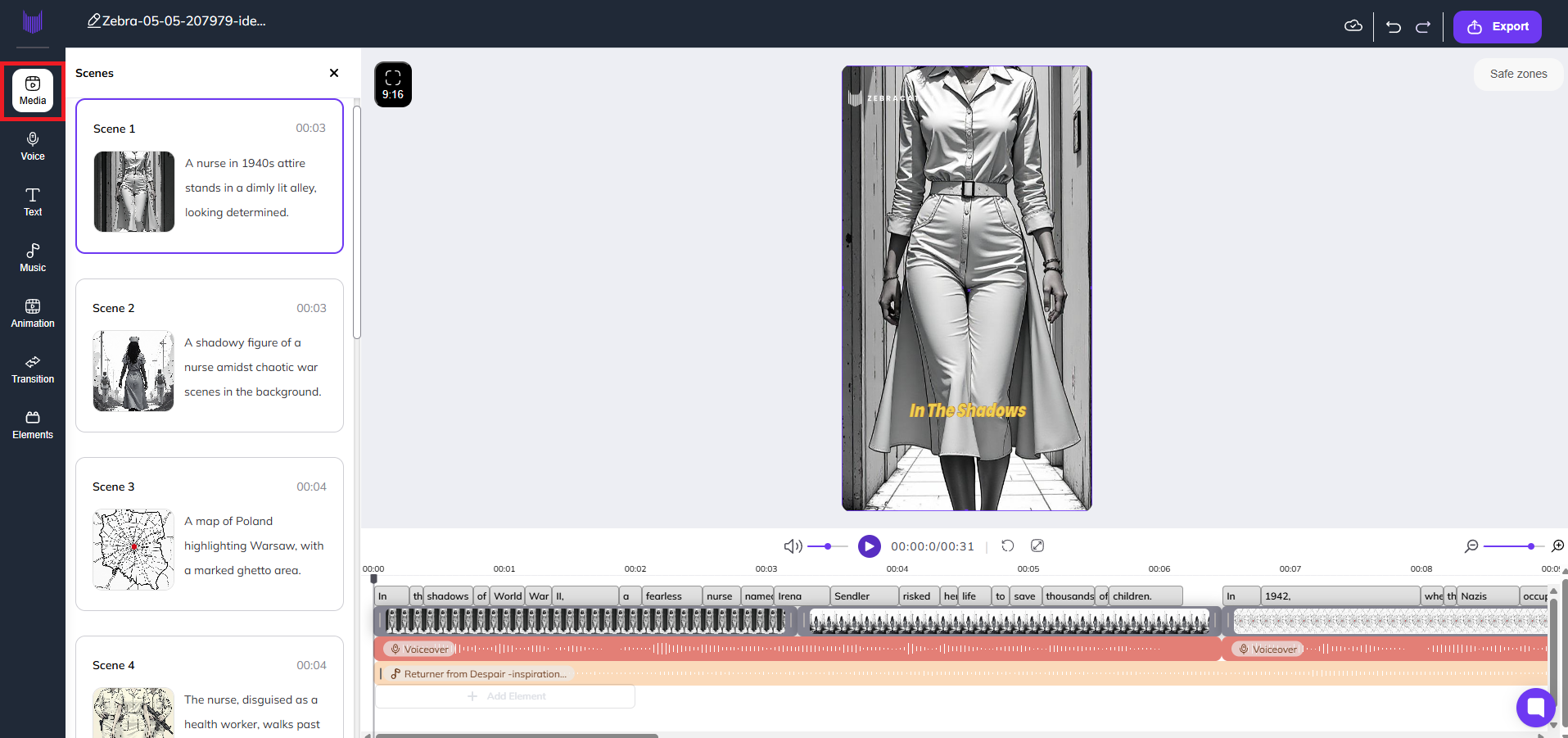This screenshot has height=738, width=1568.
Task: Click the restart playback icon
Action: pyautogui.click(x=1008, y=546)
